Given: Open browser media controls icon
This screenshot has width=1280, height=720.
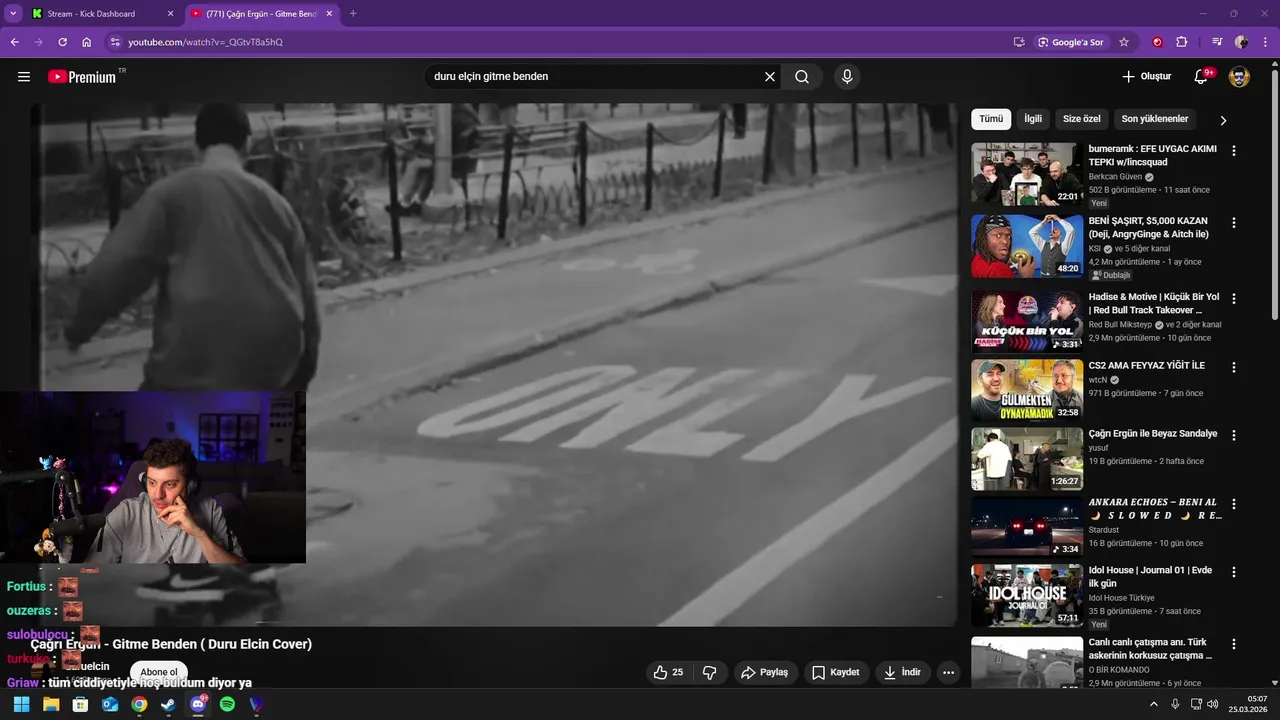Looking at the screenshot, I should (x=1217, y=42).
